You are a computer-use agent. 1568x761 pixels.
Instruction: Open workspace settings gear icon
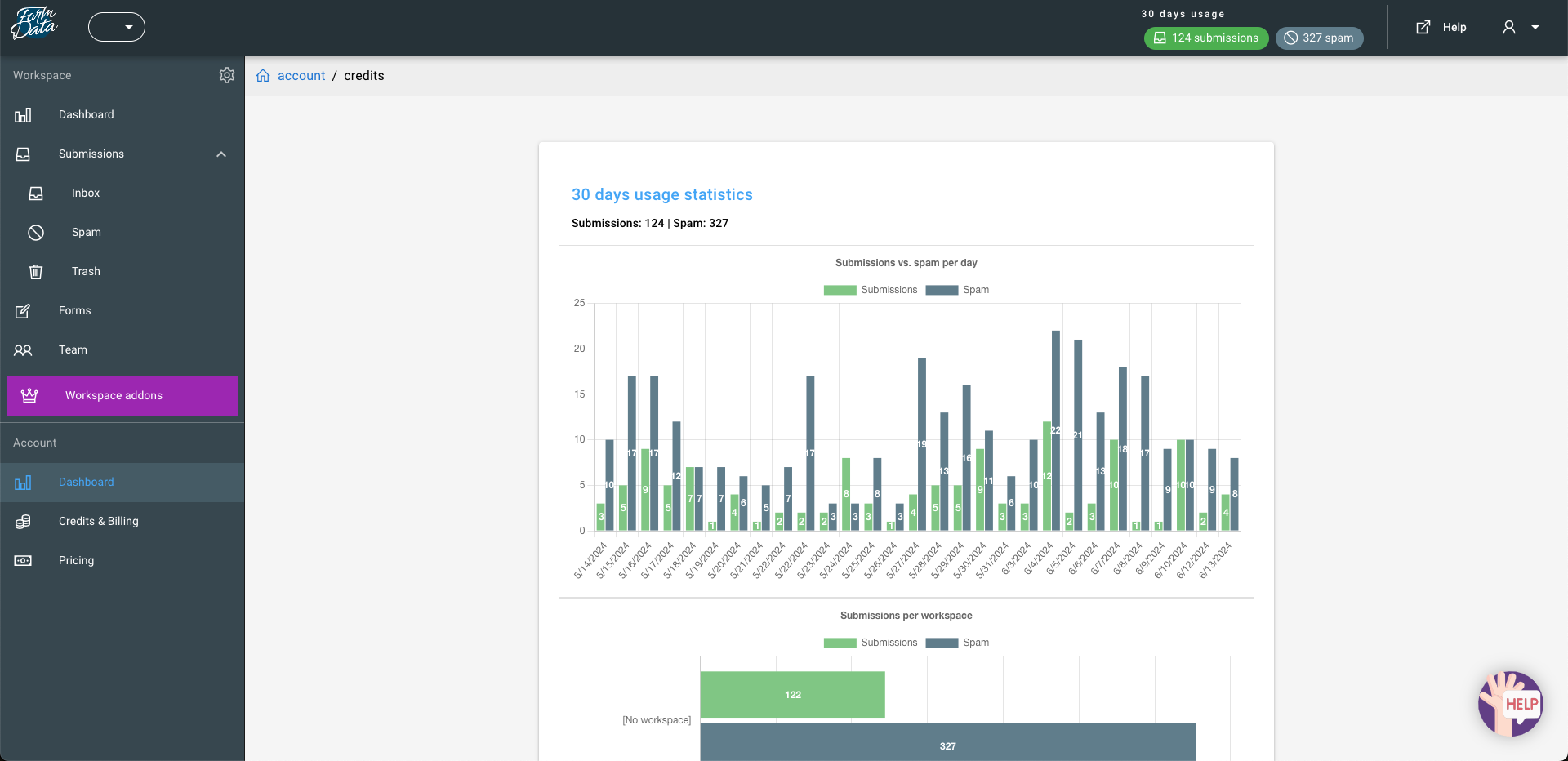227,75
